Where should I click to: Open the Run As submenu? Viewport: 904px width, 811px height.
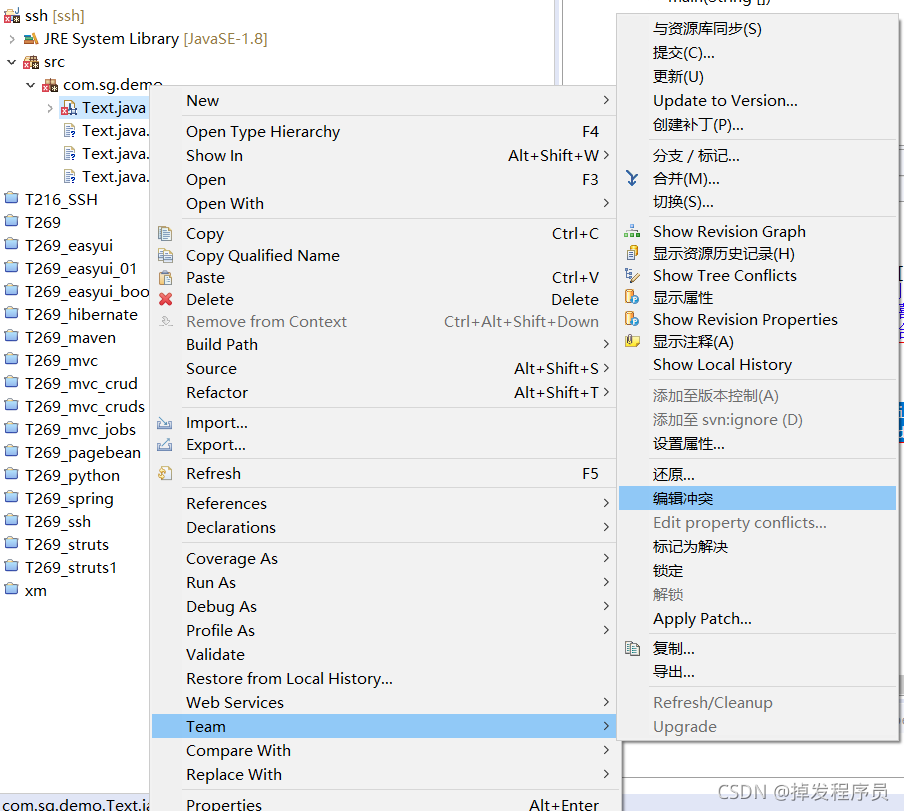point(384,583)
